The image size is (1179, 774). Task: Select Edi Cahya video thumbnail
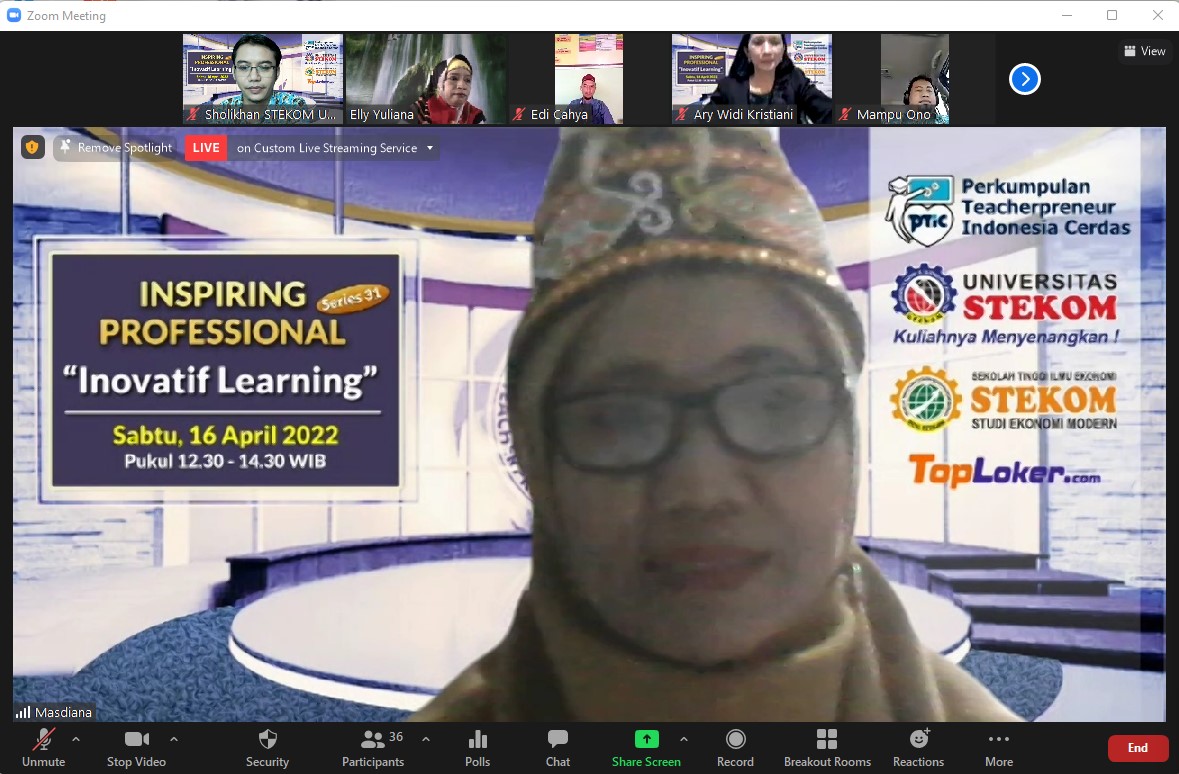pyautogui.click(x=589, y=78)
